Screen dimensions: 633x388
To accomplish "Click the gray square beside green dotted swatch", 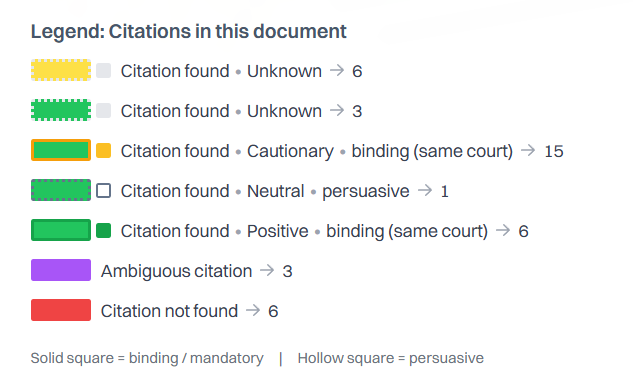I will point(103,111).
